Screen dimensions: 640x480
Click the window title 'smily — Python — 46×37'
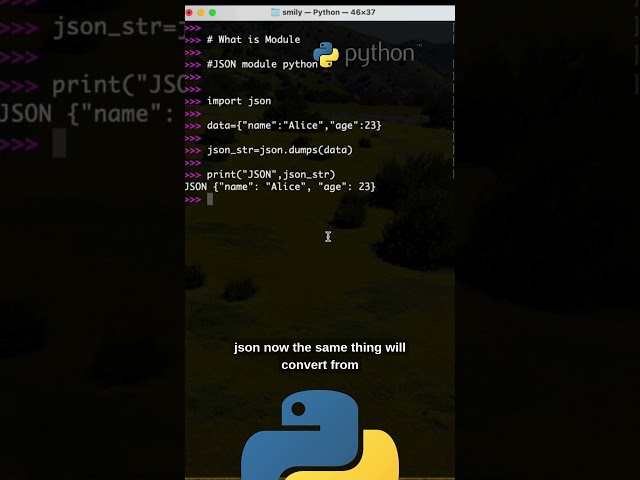click(329, 12)
